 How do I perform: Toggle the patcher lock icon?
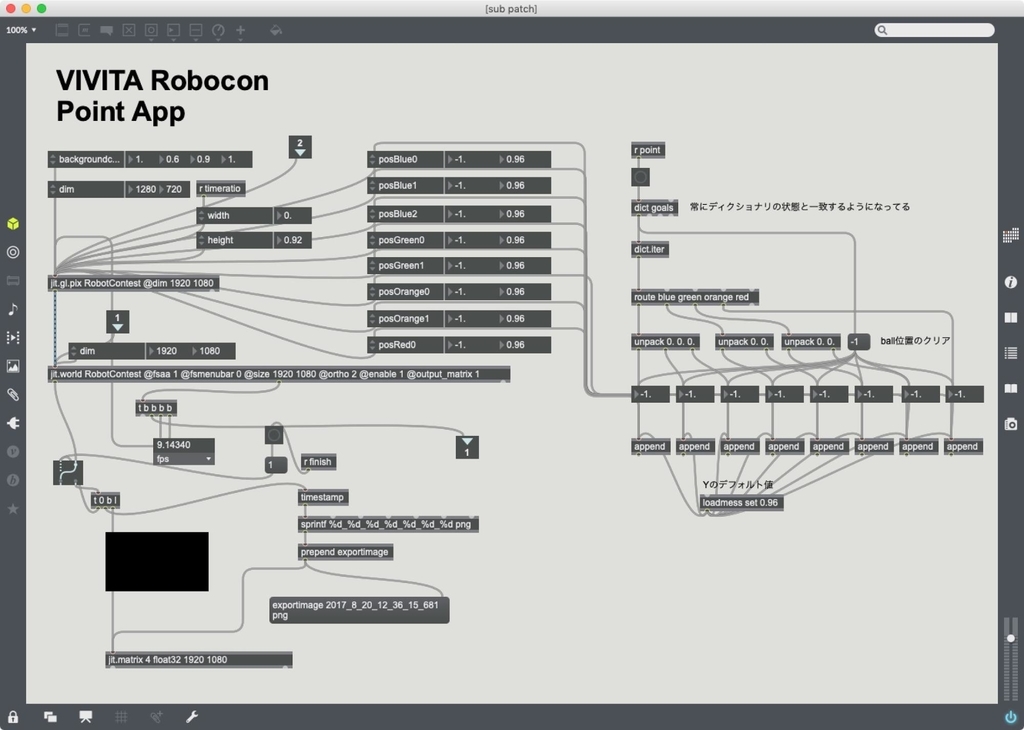coord(13,717)
